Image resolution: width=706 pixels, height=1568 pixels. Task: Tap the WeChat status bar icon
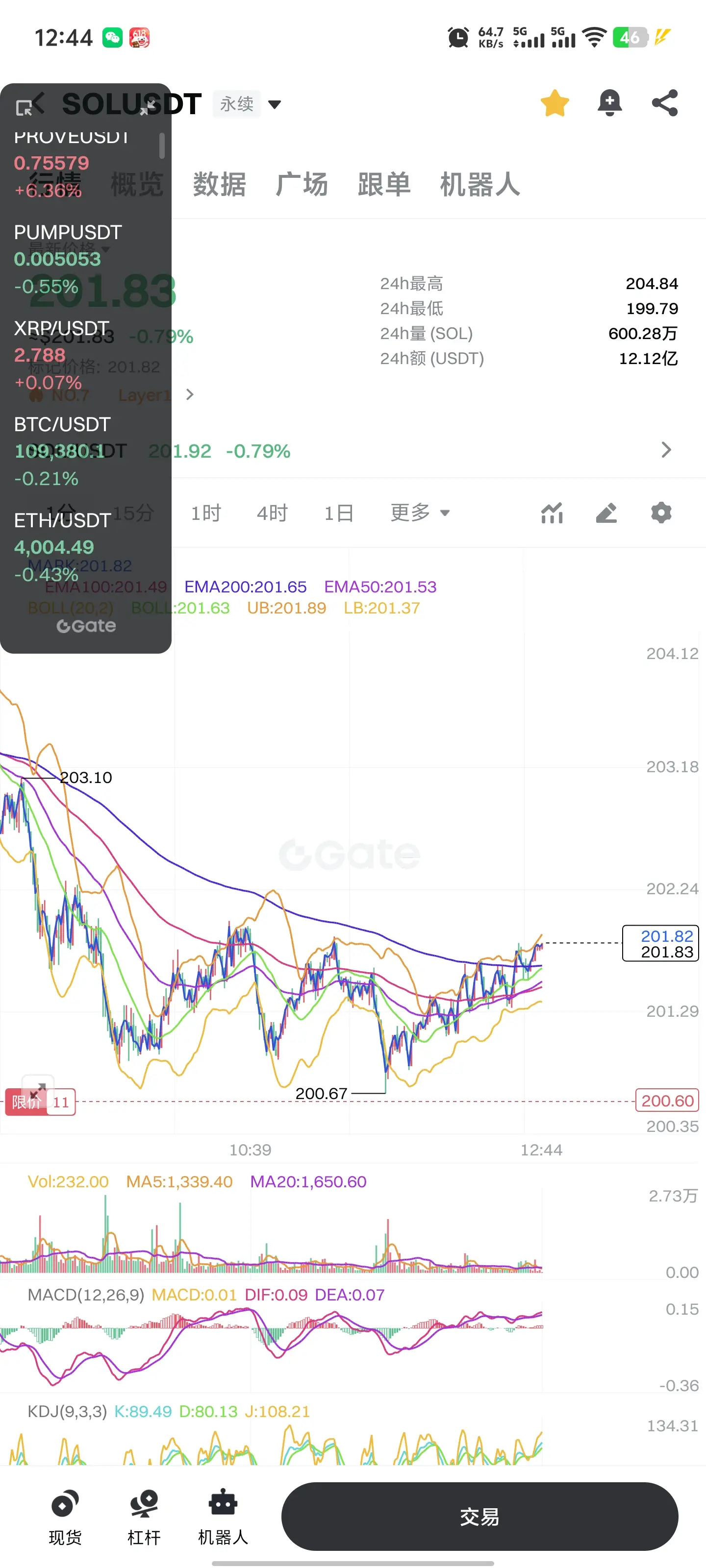point(112,38)
